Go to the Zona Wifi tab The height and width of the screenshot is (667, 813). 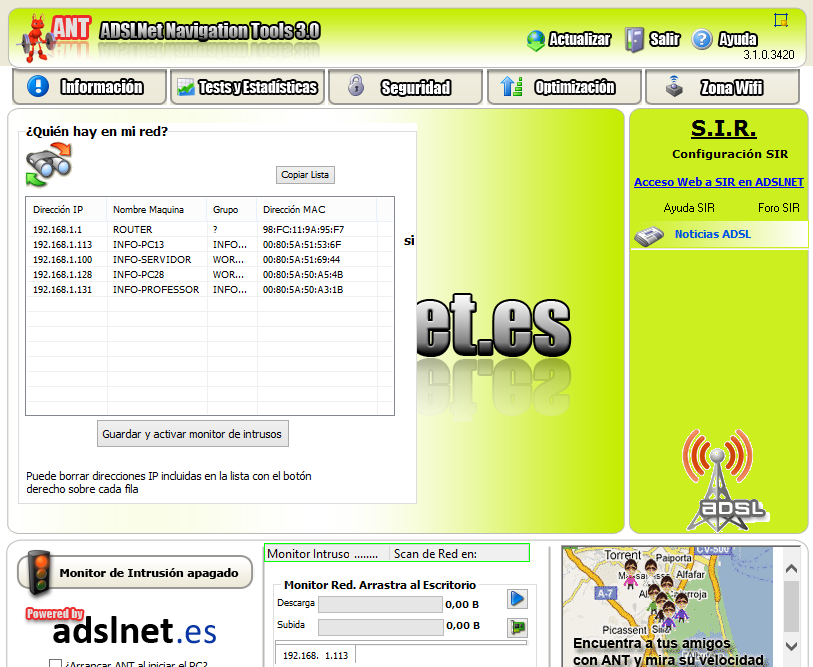pyautogui.click(x=722, y=87)
